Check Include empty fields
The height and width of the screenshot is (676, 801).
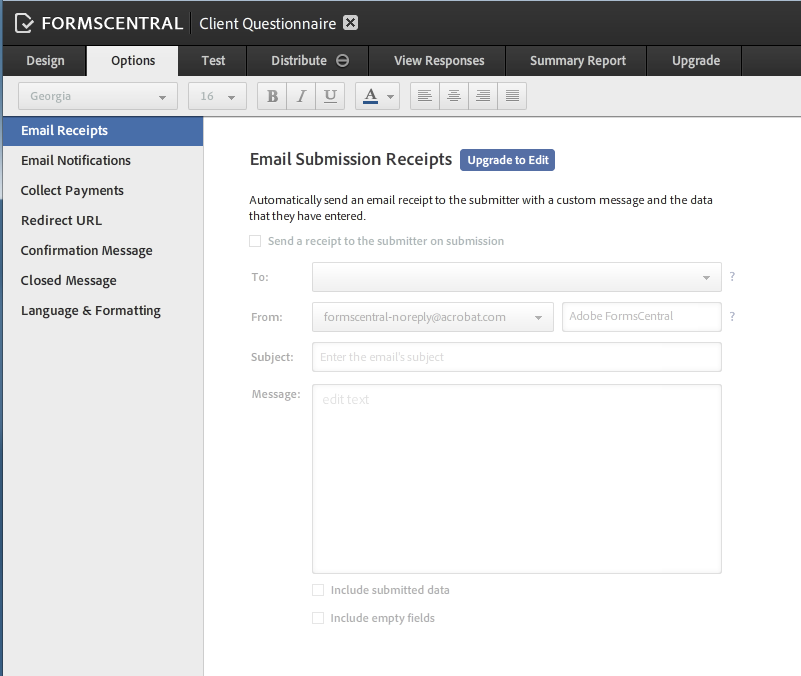(318, 618)
